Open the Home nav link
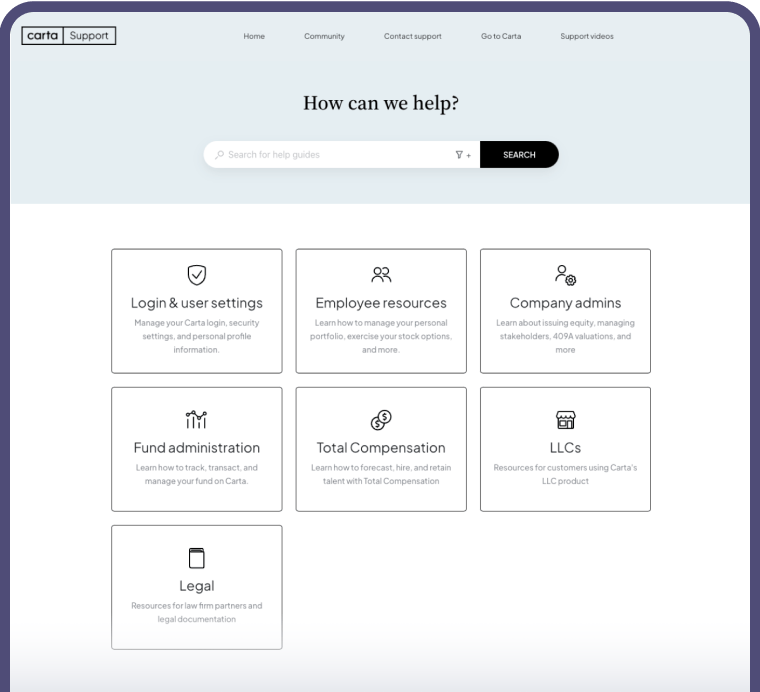760x692 pixels. [254, 36]
